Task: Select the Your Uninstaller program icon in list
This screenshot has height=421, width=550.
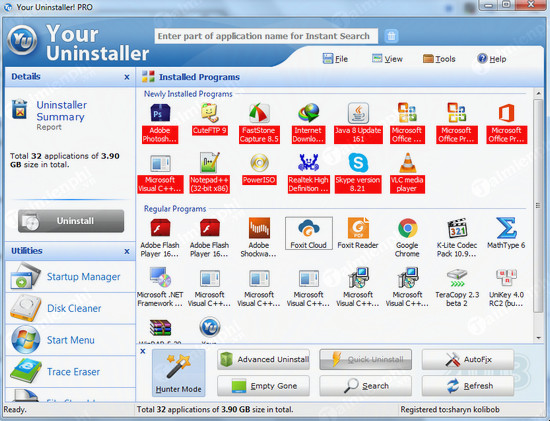Action: 210,327
